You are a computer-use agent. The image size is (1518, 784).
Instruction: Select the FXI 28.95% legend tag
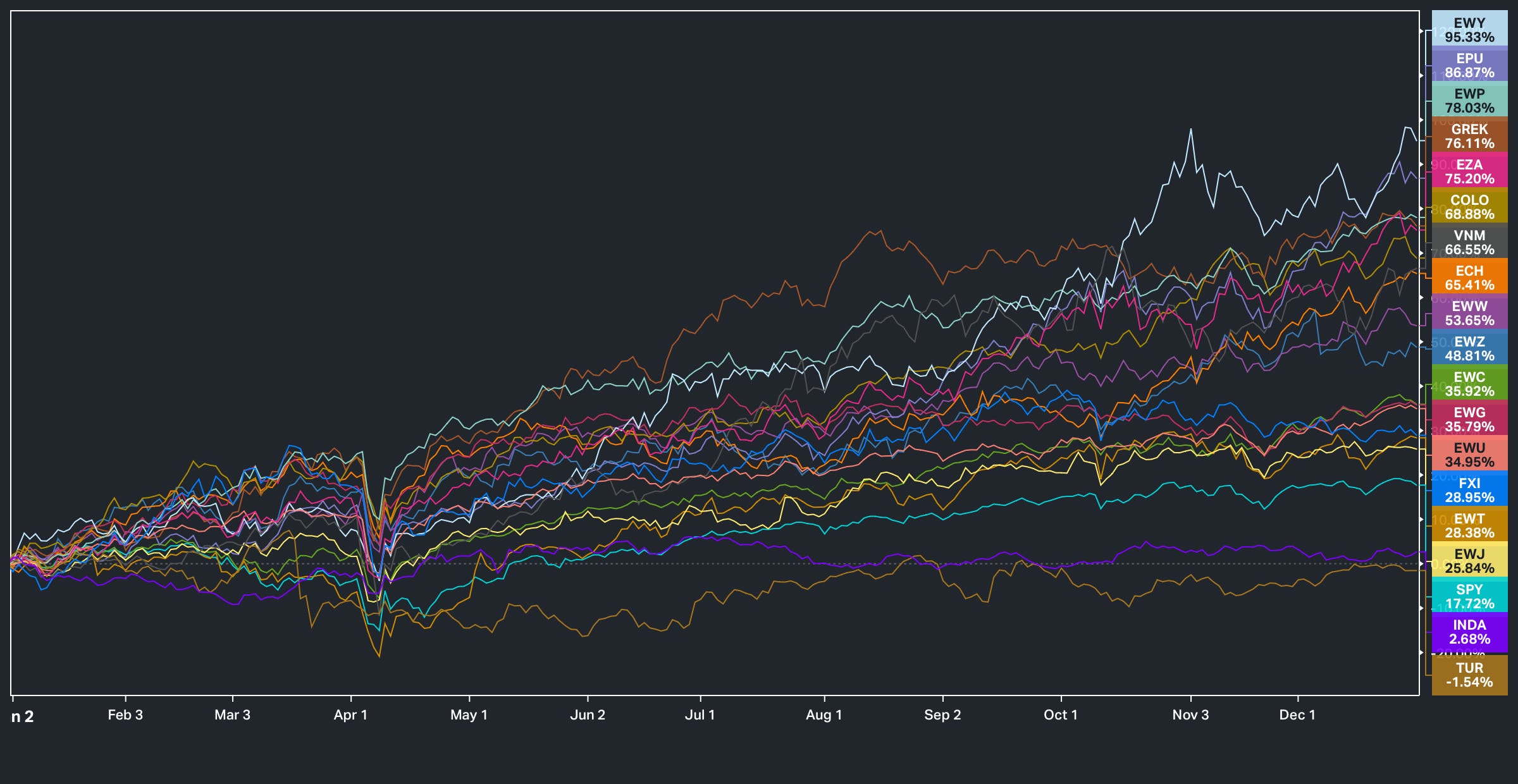1469,490
